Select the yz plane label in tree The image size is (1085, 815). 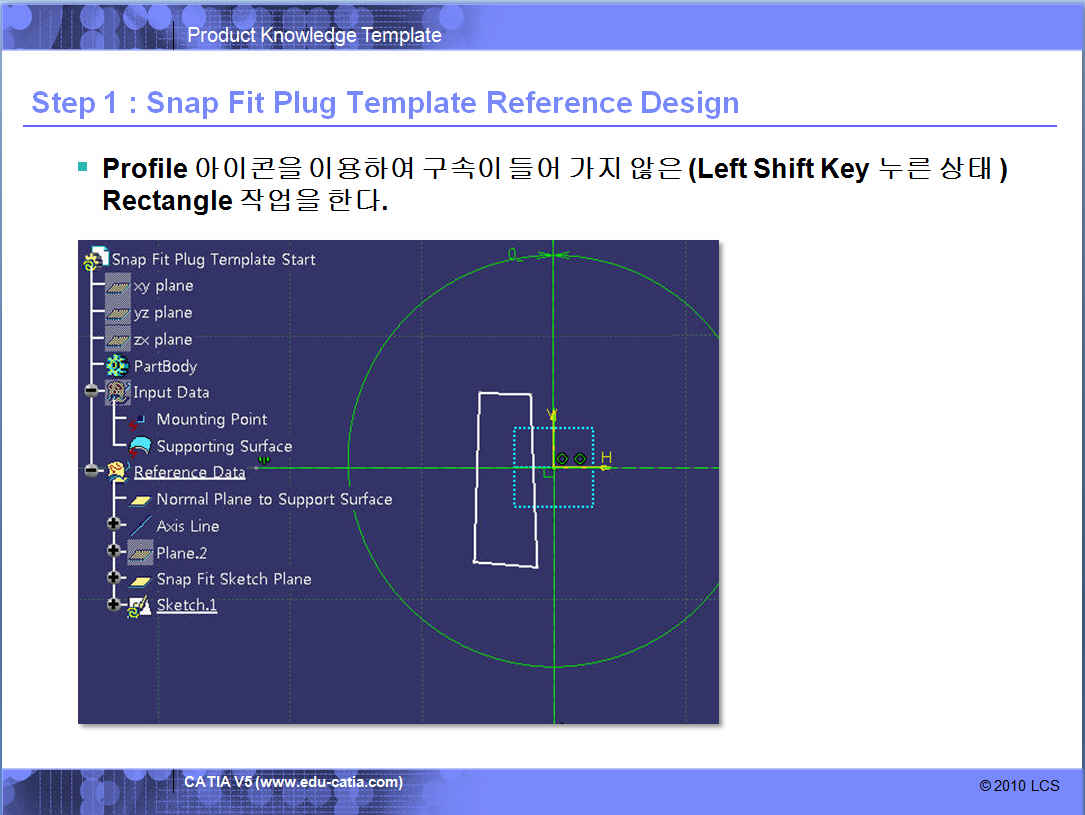tap(163, 313)
